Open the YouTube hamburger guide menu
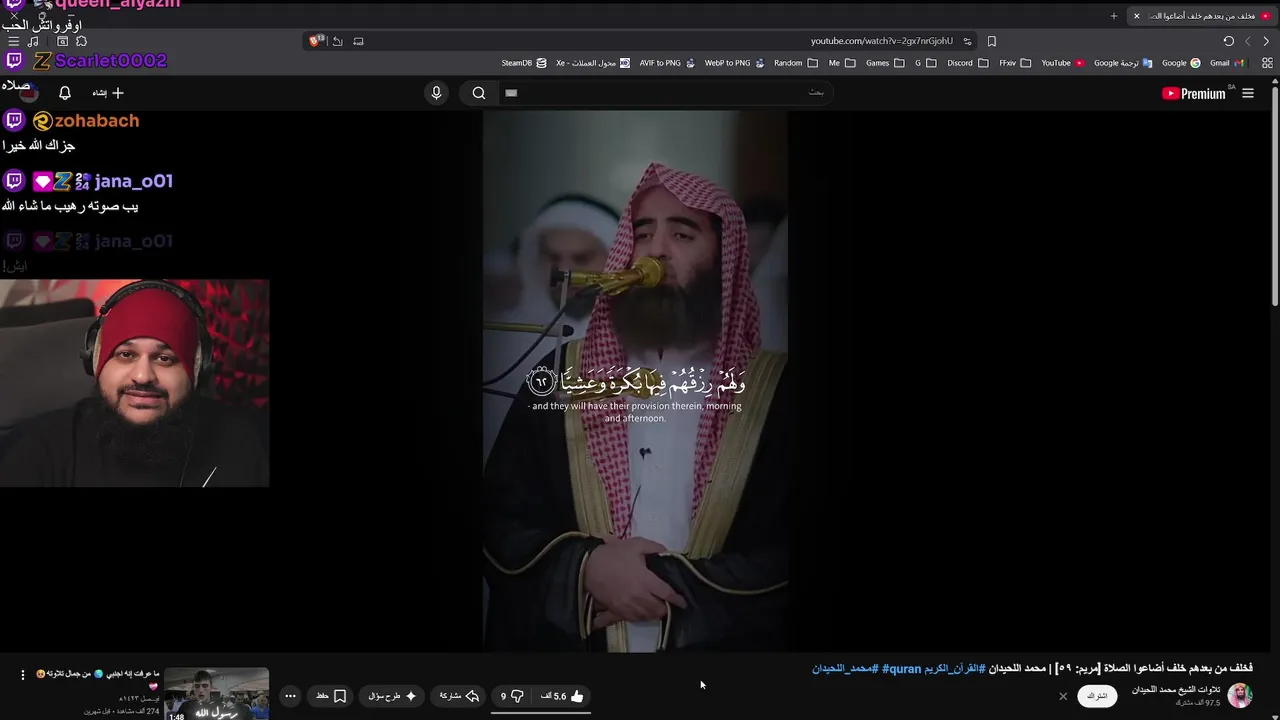This screenshot has height=720, width=1280. [1248, 93]
